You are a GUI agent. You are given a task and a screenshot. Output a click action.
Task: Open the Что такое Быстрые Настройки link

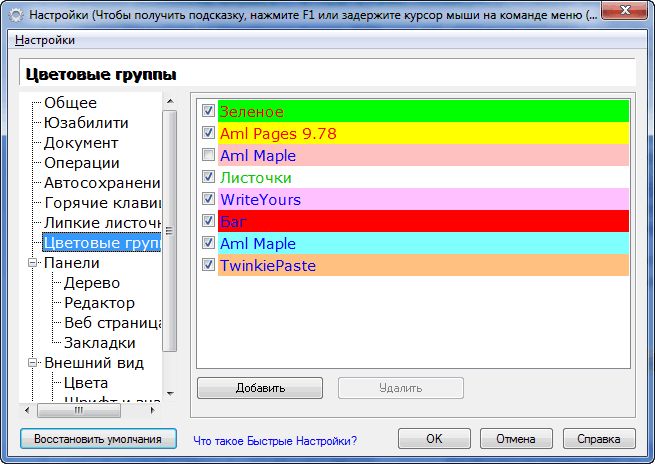pyautogui.click(x=275, y=441)
